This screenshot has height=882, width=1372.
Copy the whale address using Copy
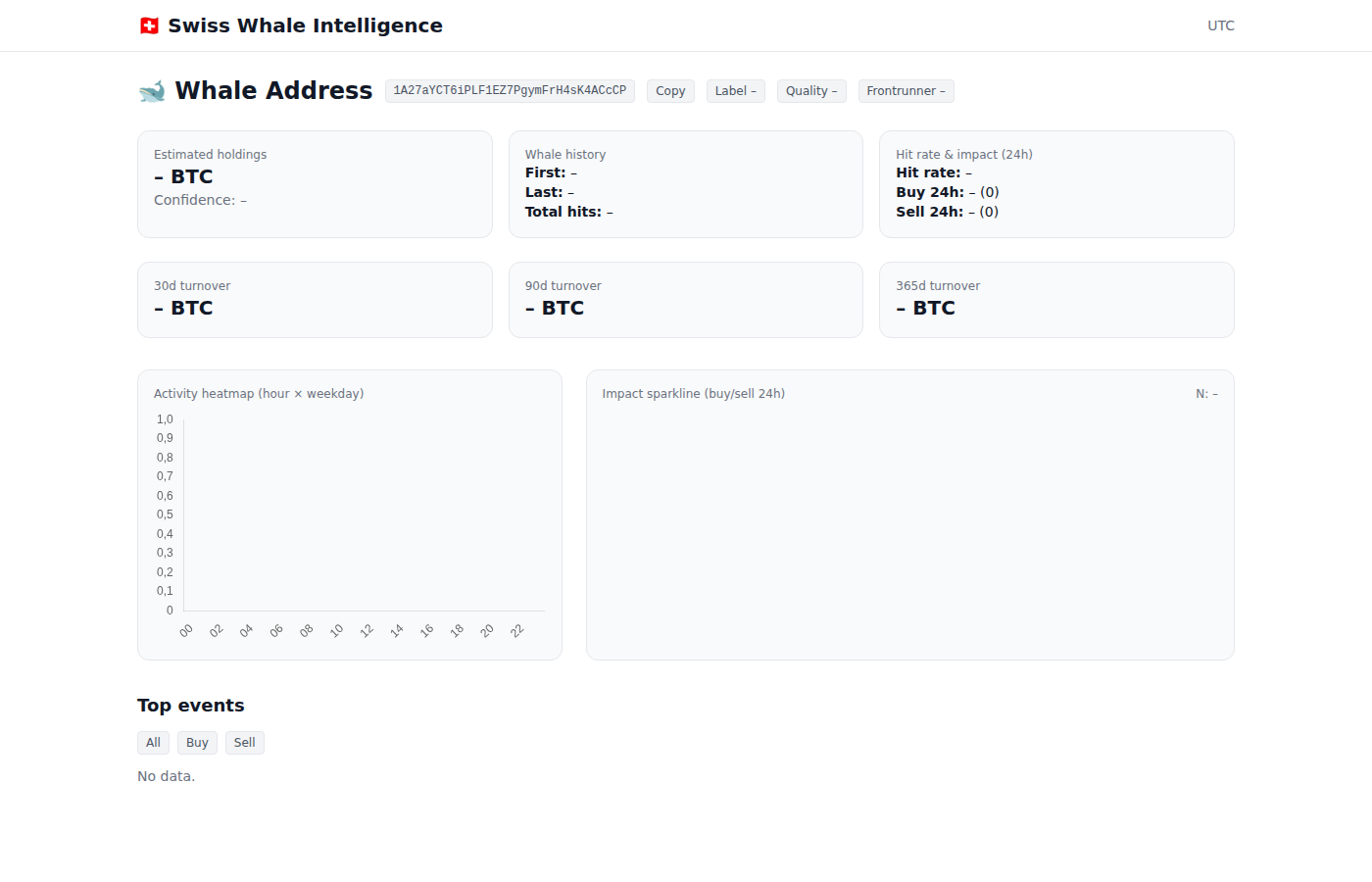click(x=670, y=90)
